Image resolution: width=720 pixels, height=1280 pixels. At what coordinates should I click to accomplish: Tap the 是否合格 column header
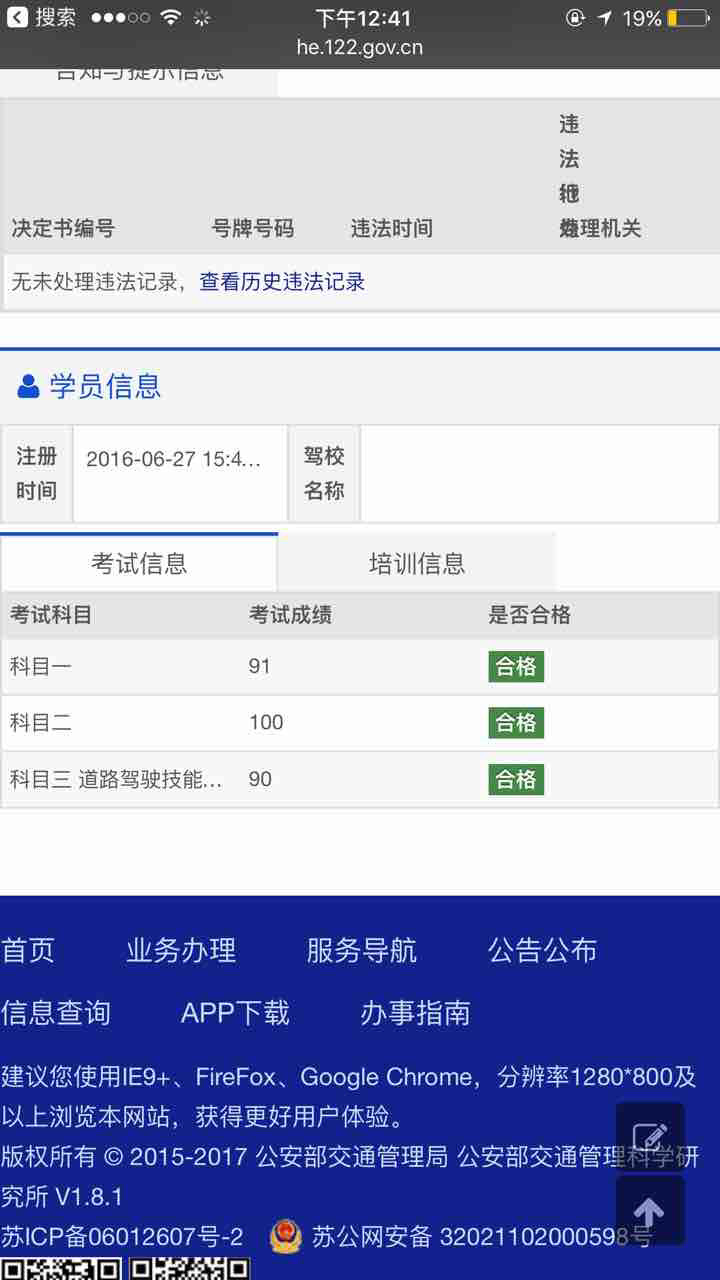click(530, 615)
